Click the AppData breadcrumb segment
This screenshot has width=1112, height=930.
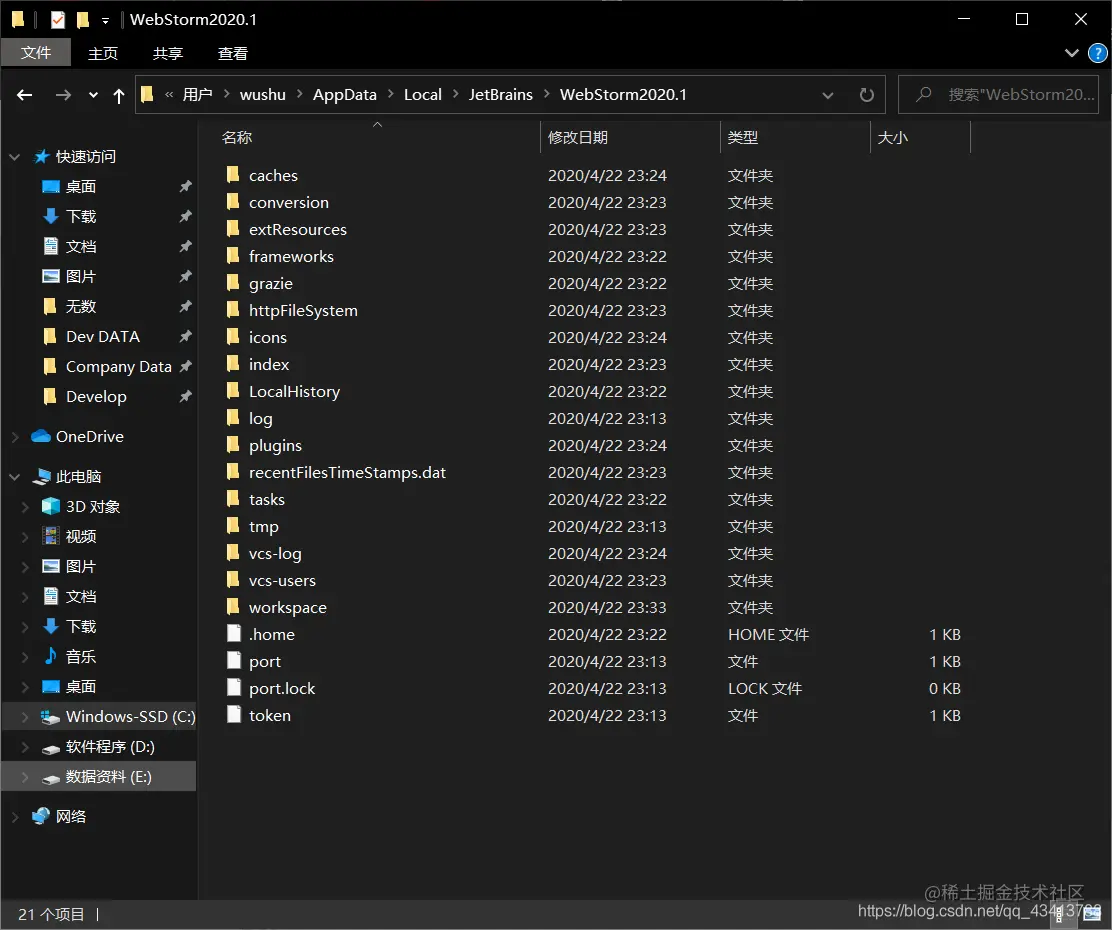(x=345, y=95)
